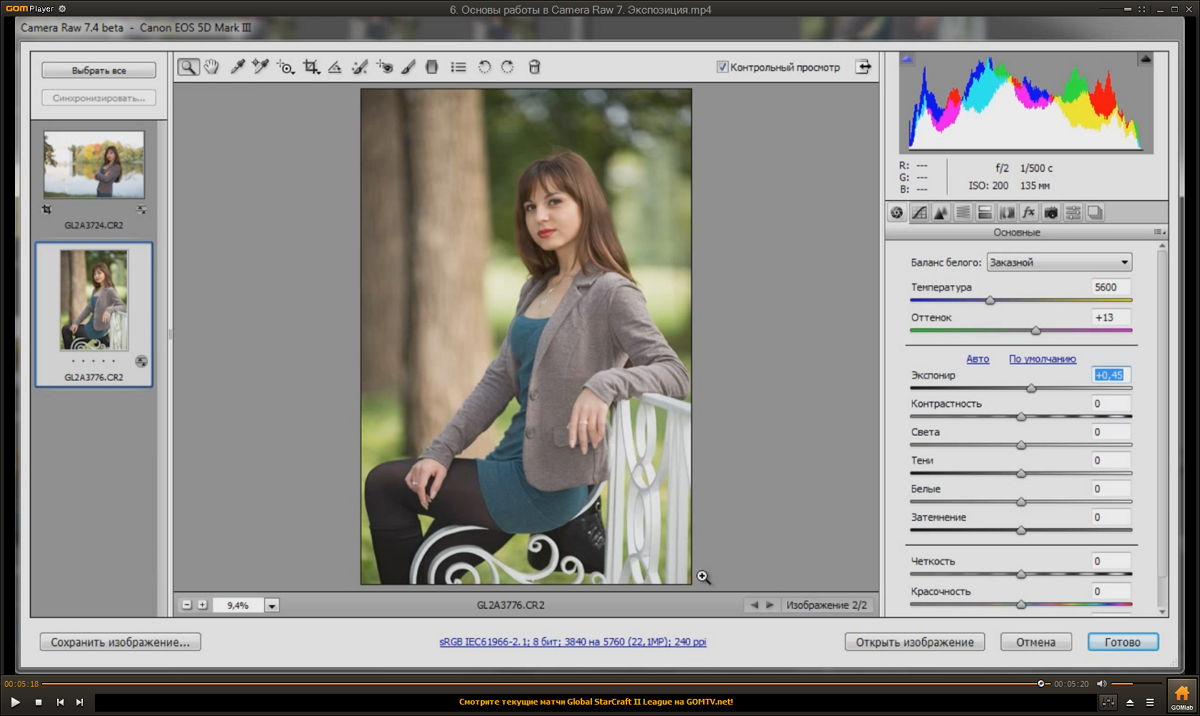Toggle full screen mode icon
Viewport: 1200px width, 716px height.
[862, 67]
